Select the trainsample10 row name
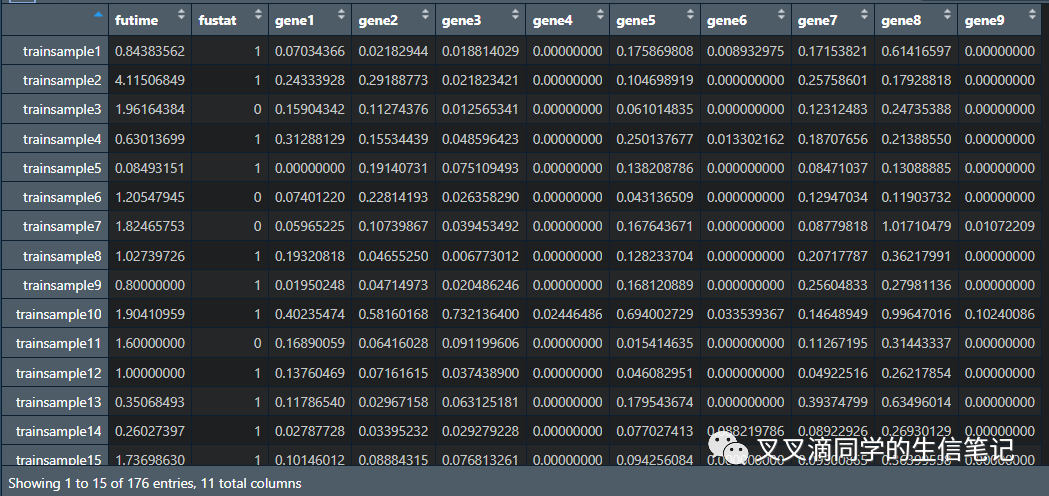Screen dimensions: 1049x496 59,314
